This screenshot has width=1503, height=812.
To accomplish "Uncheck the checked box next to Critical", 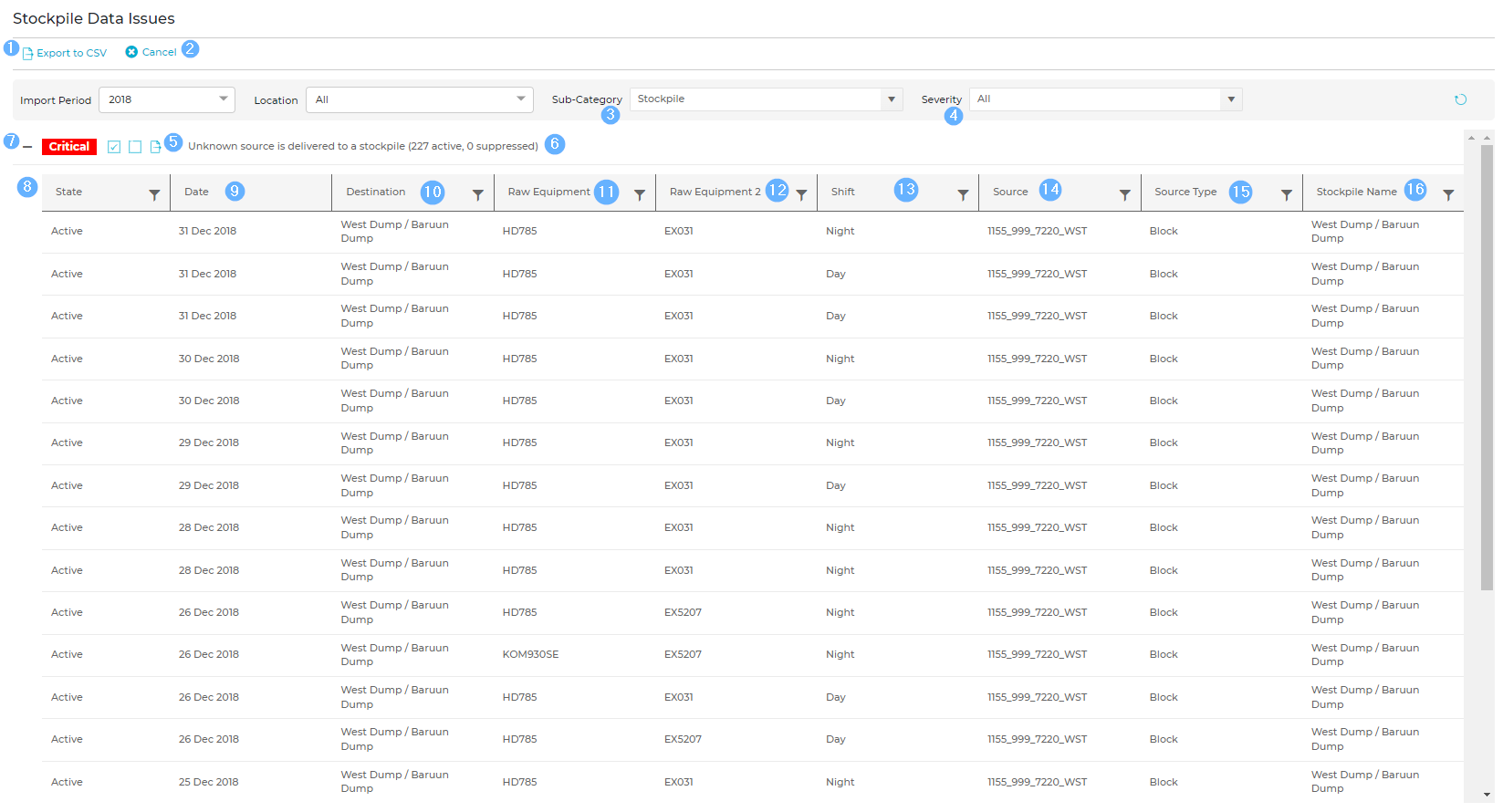I will pos(114,147).
